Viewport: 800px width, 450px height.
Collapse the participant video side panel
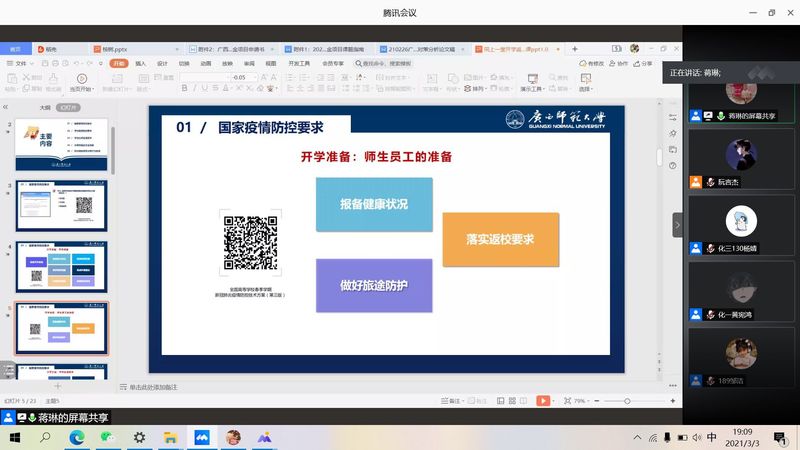[677, 225]
